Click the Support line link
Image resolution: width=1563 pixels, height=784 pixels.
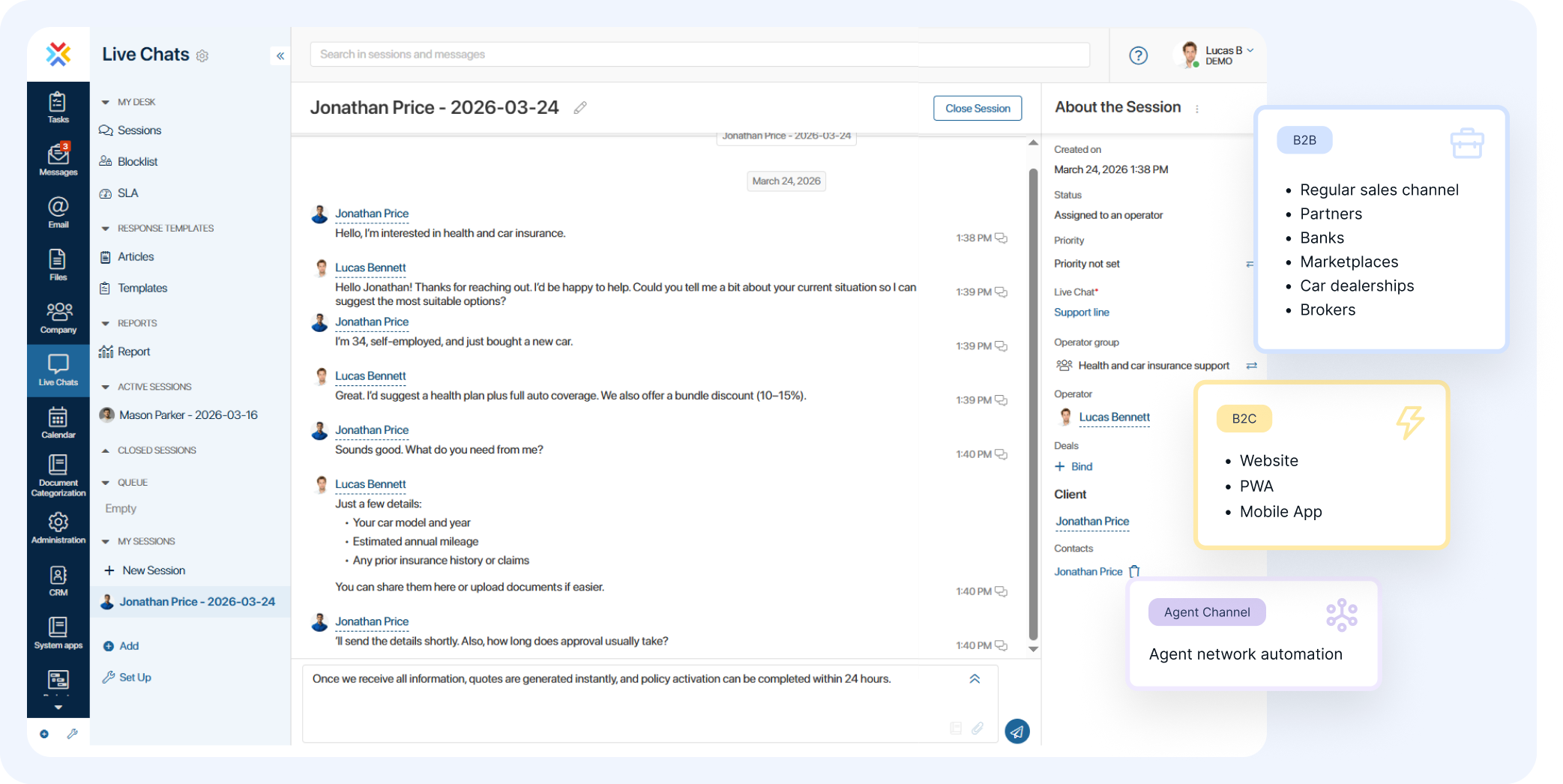point(1081,313)
